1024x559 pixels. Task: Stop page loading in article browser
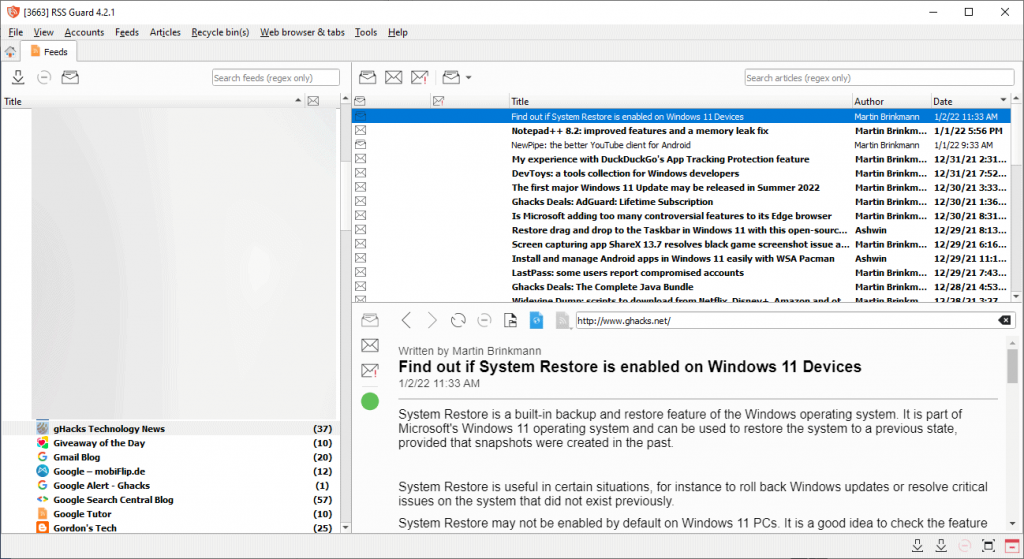tap(485, 320)
